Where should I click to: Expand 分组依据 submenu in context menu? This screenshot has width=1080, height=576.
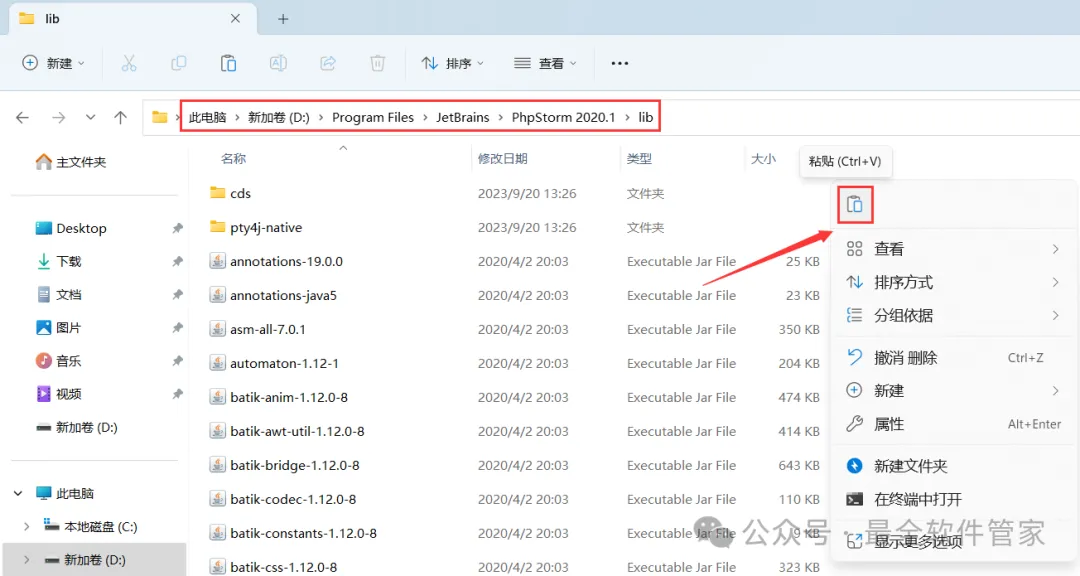coord(953,316)
